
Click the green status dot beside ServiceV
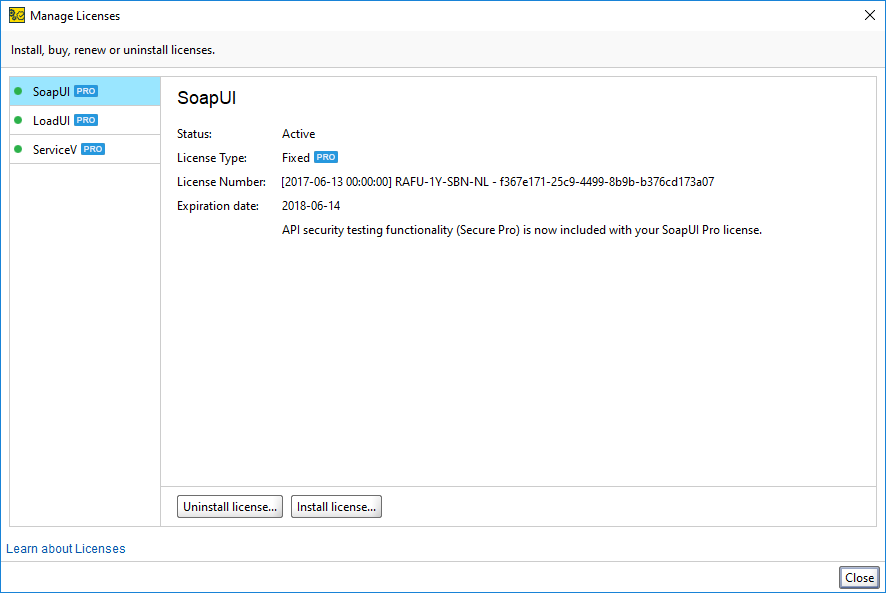pyautogui.click(x=18, y=149)
